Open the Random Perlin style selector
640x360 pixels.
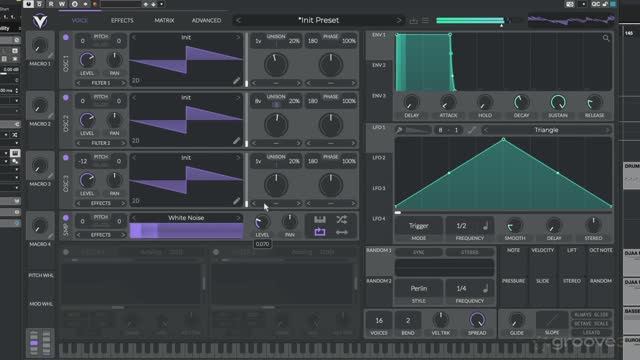click(x=419, y=289)
